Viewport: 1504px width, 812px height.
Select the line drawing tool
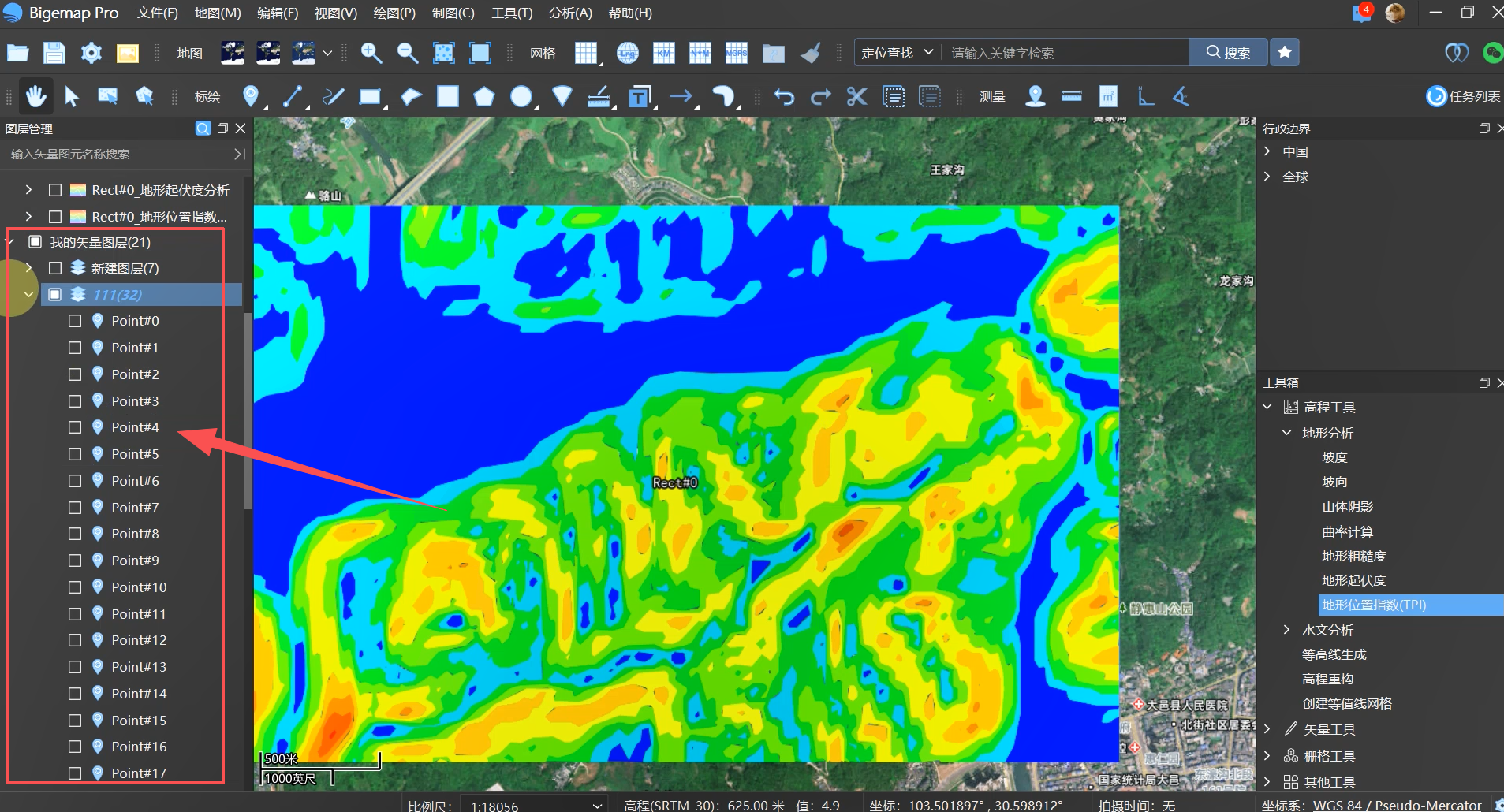[293, 96]
